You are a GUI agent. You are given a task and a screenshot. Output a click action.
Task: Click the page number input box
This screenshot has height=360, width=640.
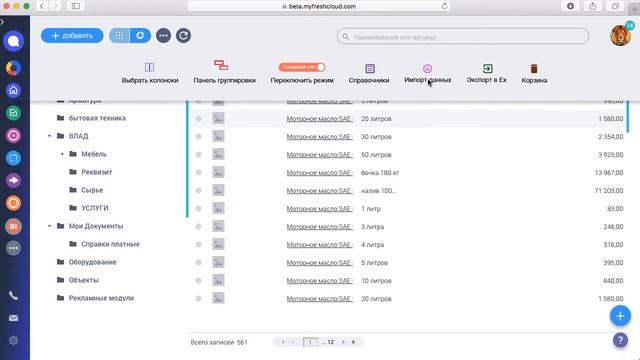(310, 342)
